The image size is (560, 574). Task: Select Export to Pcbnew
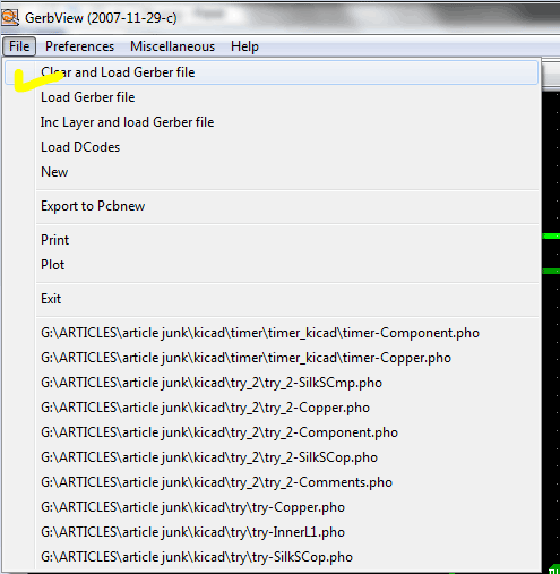[272, 206]
